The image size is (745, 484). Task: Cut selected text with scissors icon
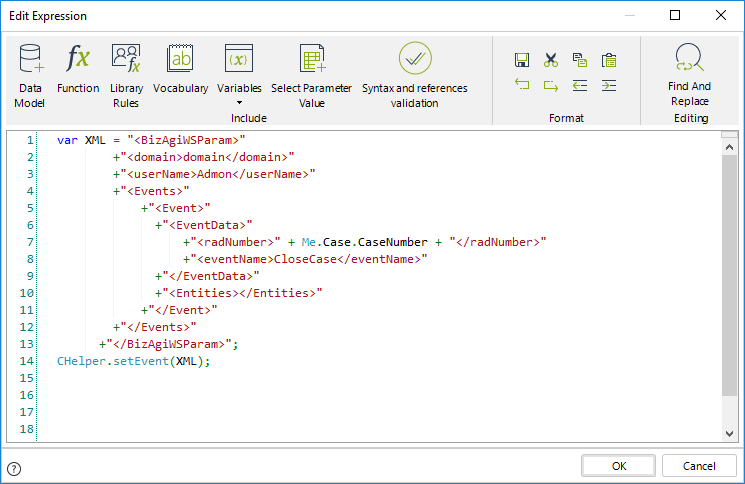[x=551, y=60]
